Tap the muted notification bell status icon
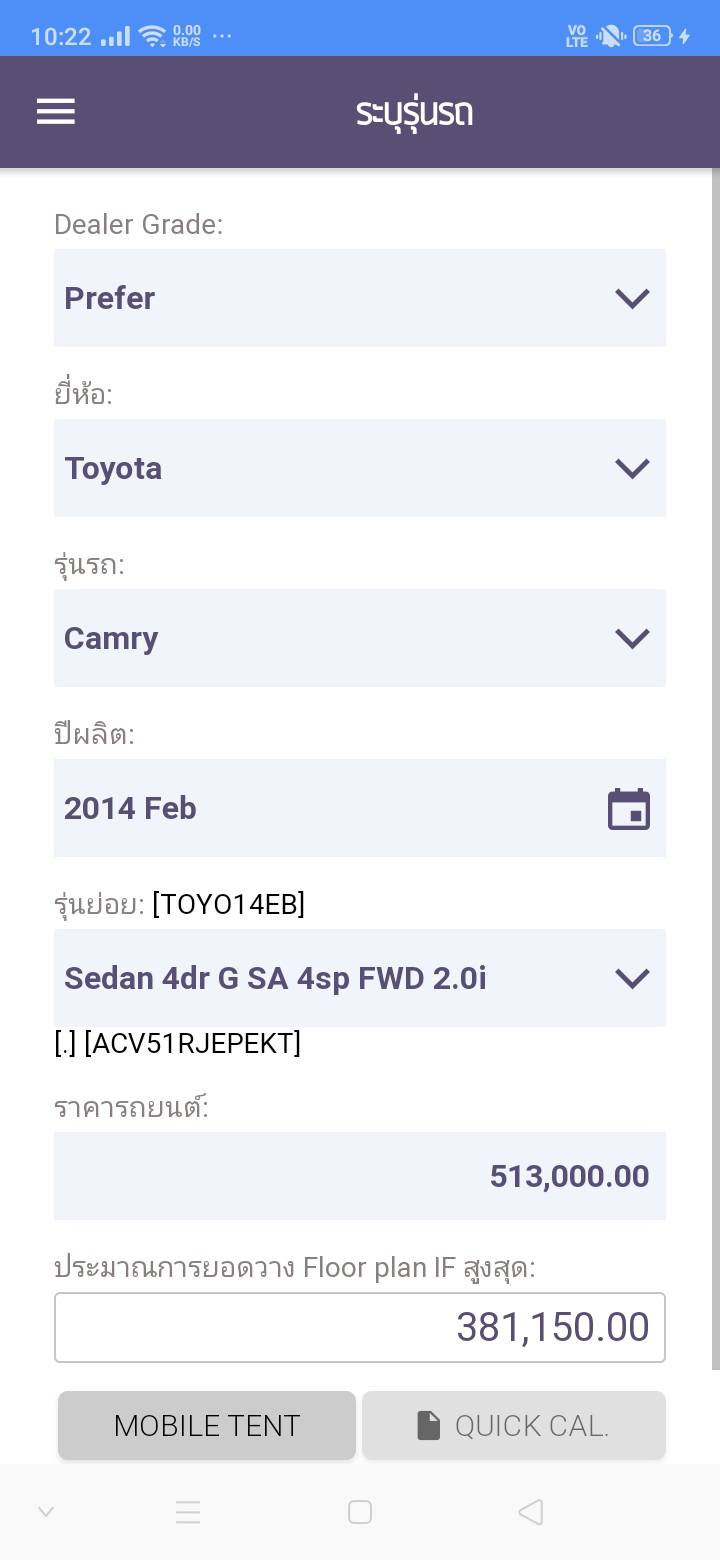The width and height of the screenshot is (720, 1560). tap(609, 37)
